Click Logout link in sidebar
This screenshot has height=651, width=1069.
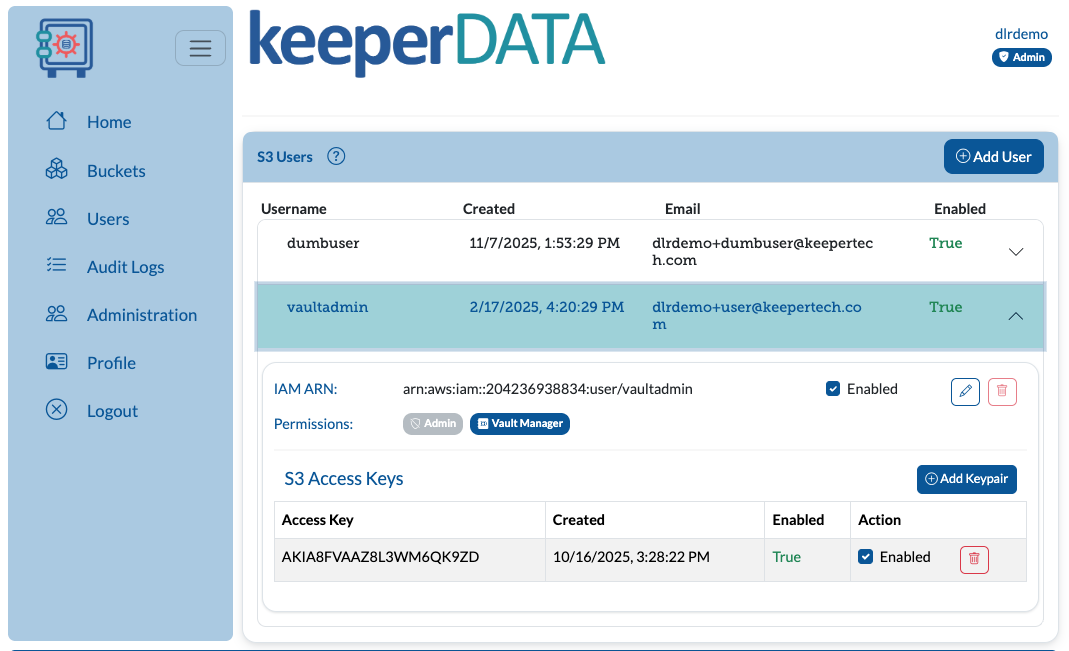click(112, 411)
